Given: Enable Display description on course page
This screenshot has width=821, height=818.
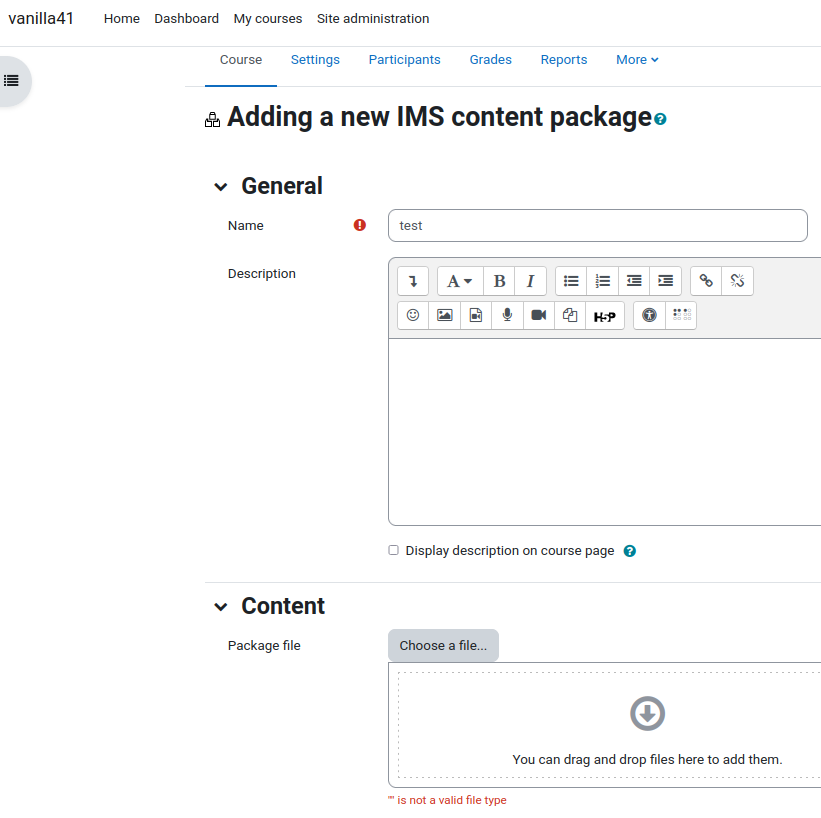Looking at the screenshot, I should point(394,550).
